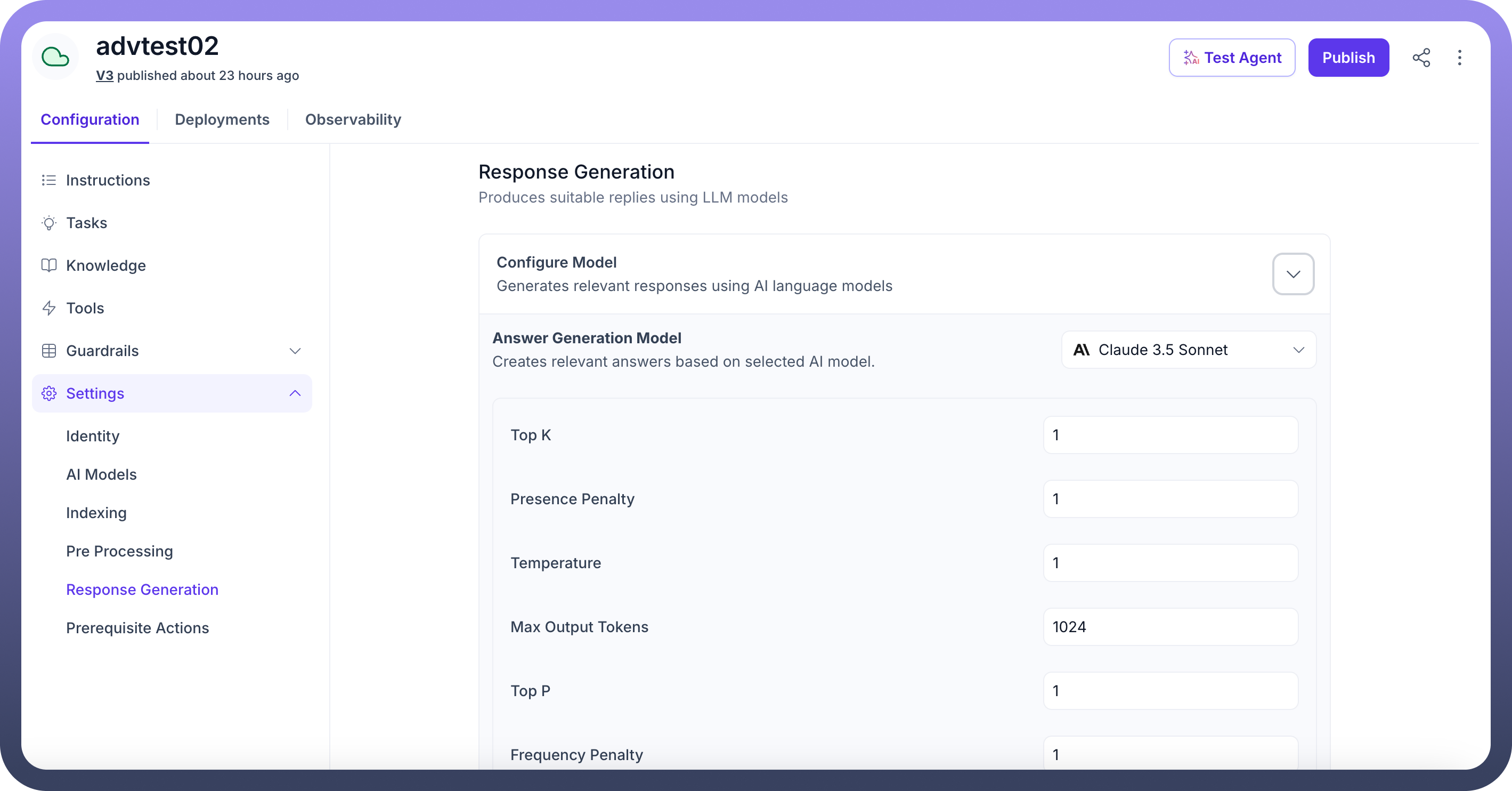Image resolution: width=1512 pixels, height=791 pixels.
Task: Open the three-dot more options menu
Action: click(1460, 58)
